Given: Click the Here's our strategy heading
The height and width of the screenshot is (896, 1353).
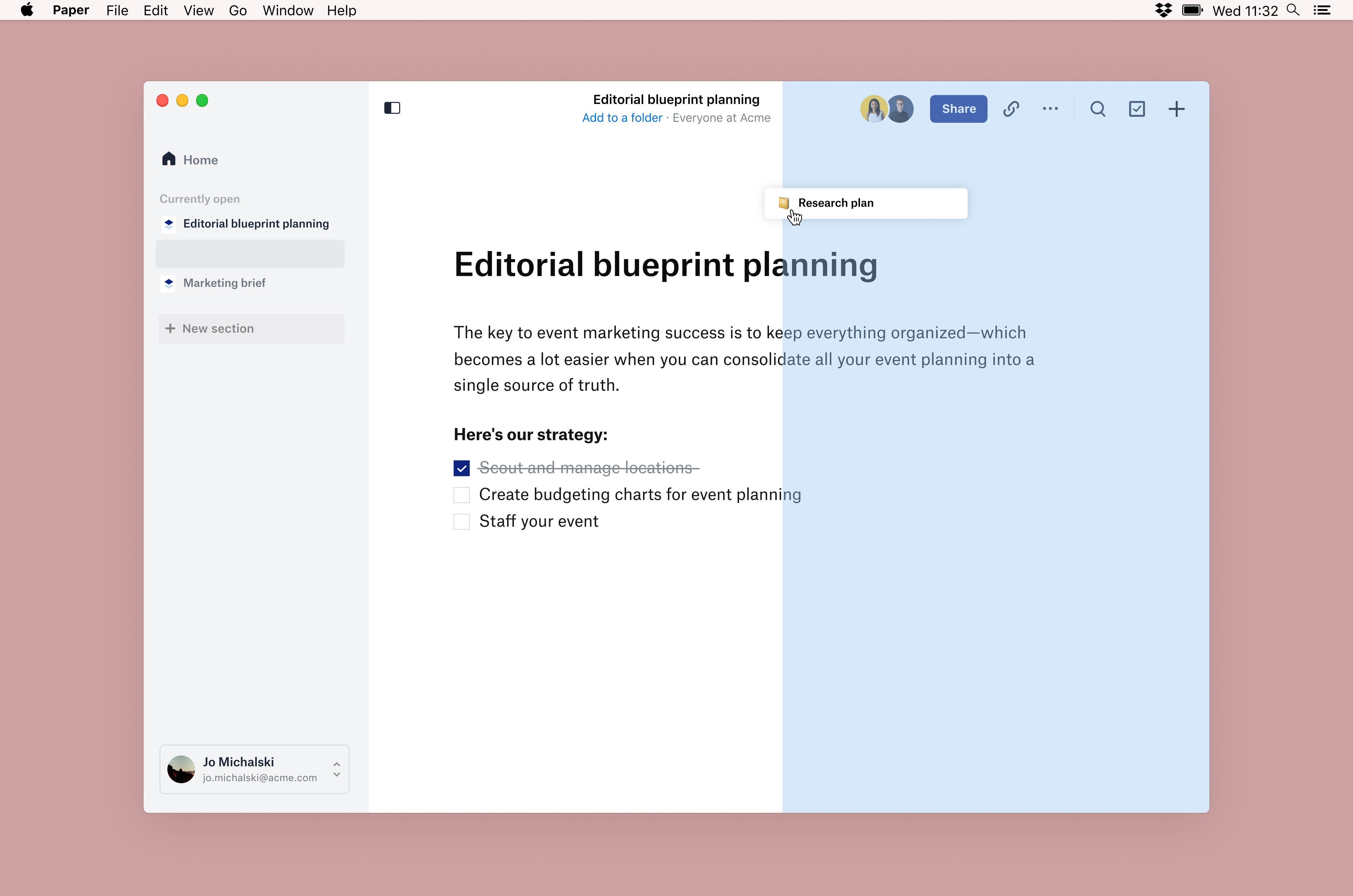Looking at the screenshot, I should 531,434.
